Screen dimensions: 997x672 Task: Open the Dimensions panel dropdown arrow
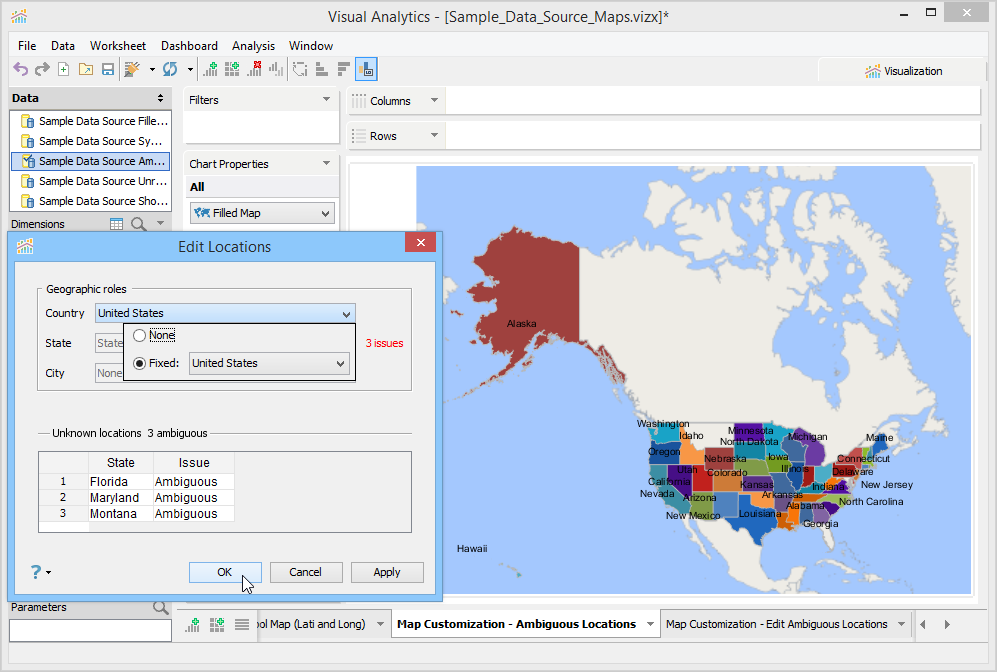pyautogui.click(x=160, y=223)
